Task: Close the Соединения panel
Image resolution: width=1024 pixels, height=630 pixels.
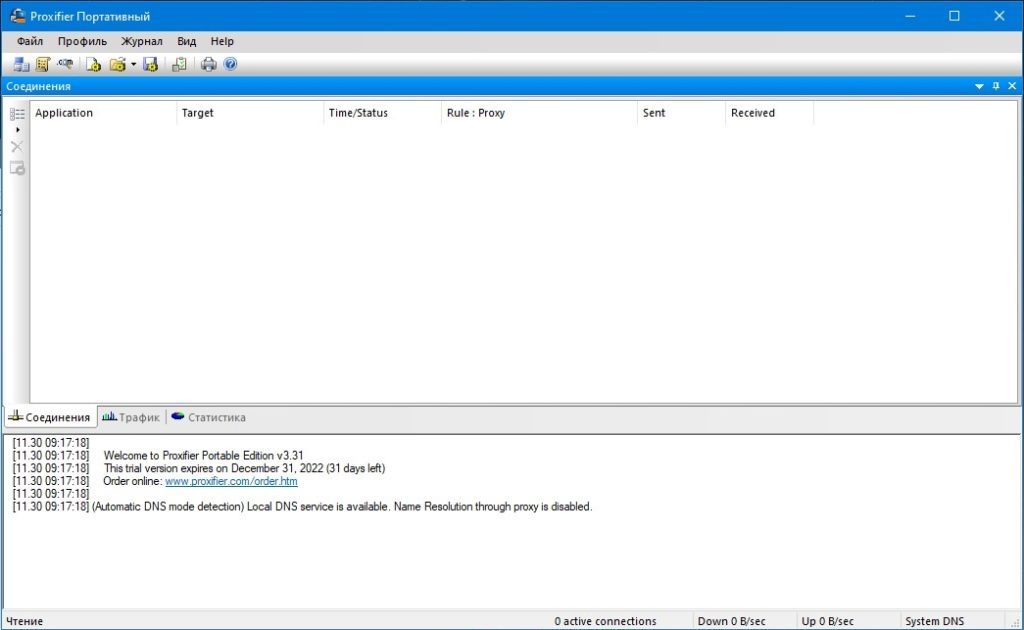Action: (x=1012, y=87)
